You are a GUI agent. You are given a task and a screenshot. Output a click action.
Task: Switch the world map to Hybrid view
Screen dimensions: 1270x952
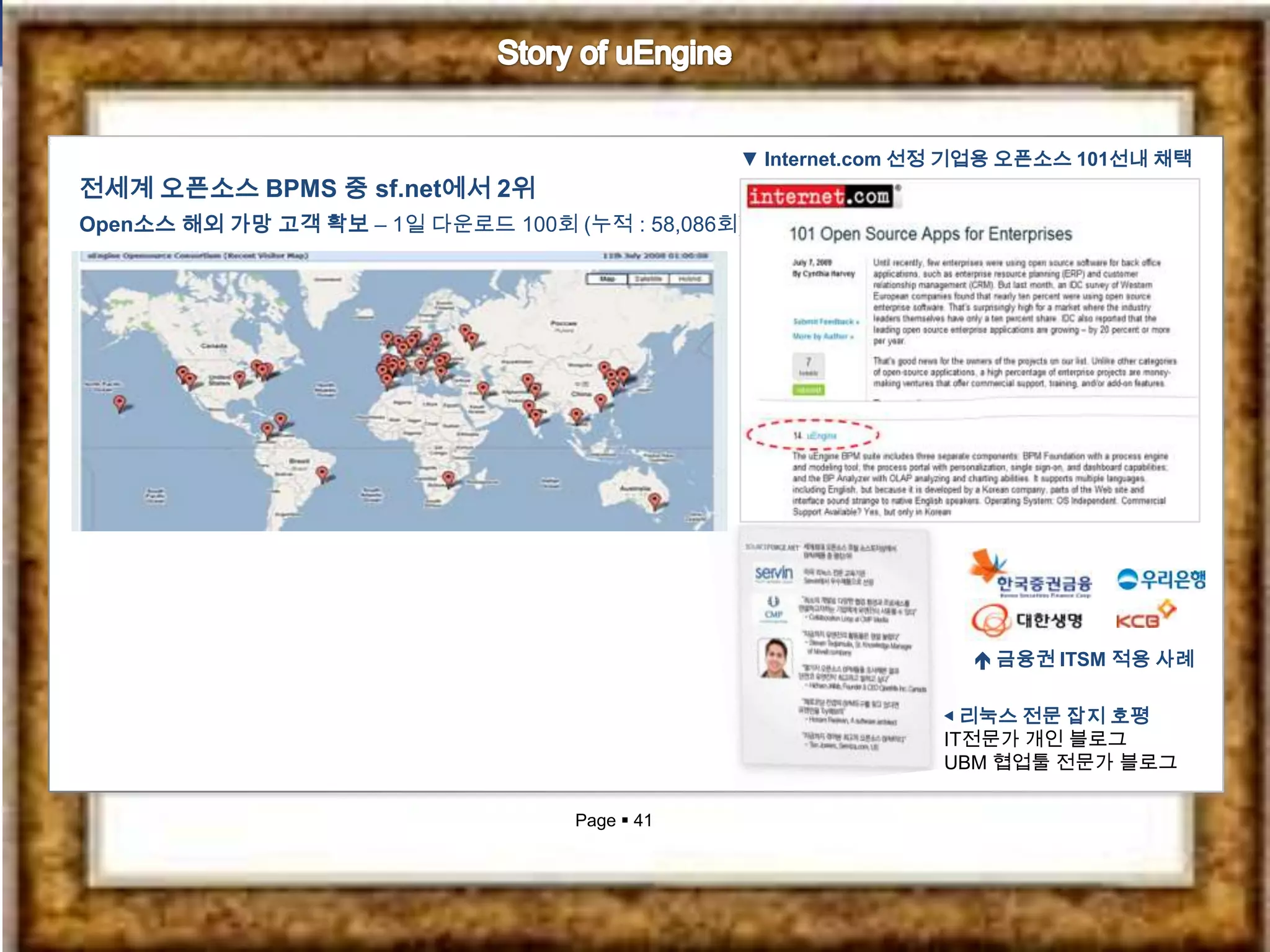pyautogui.click(x=689, y=280)
